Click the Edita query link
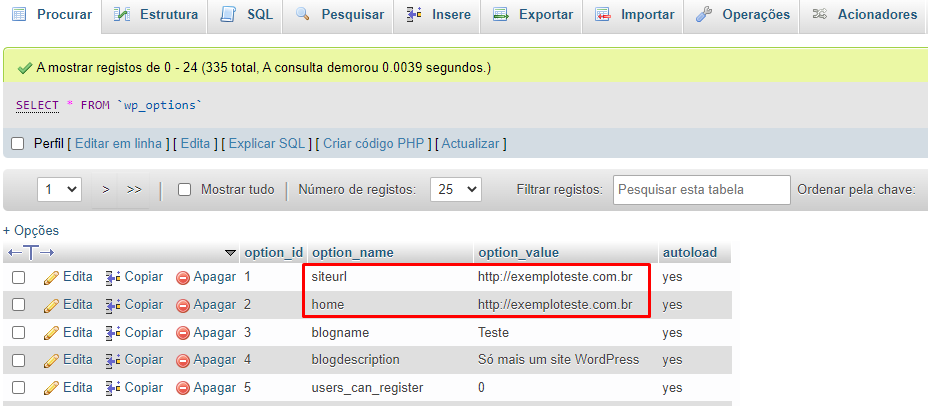The image size is (928, 406). click(195, 143)
